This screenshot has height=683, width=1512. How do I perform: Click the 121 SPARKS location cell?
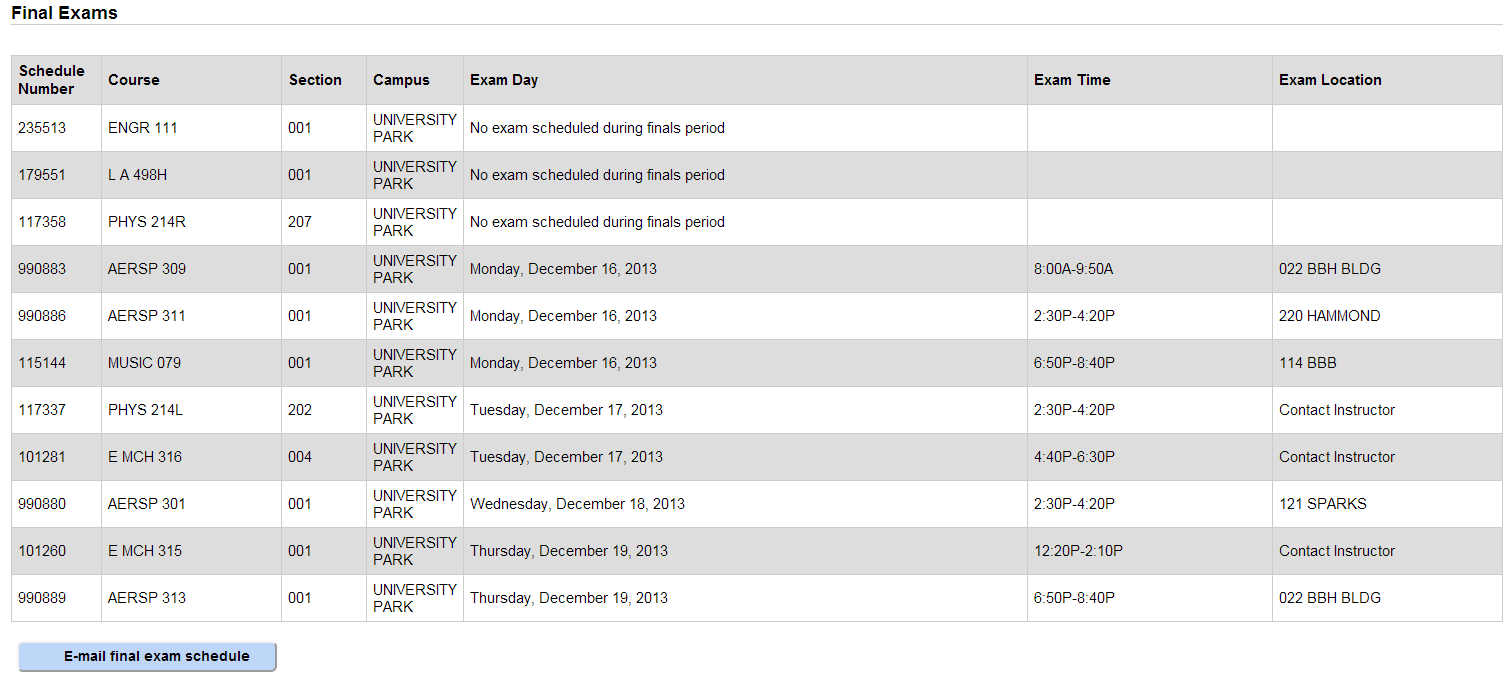click(1322, 504)
